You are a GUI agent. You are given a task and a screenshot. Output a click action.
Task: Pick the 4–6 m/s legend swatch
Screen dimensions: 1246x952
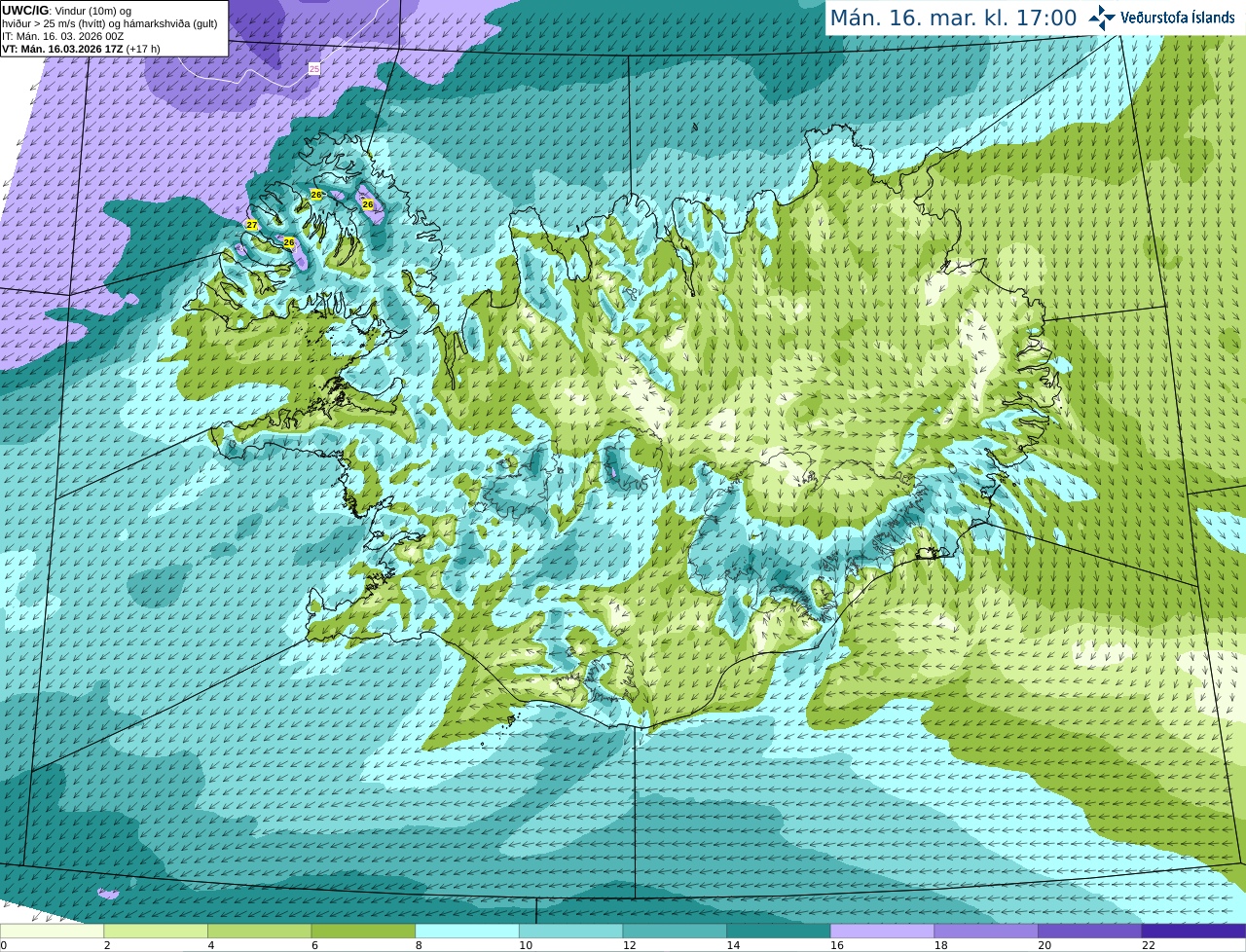(x=259, y=932)
